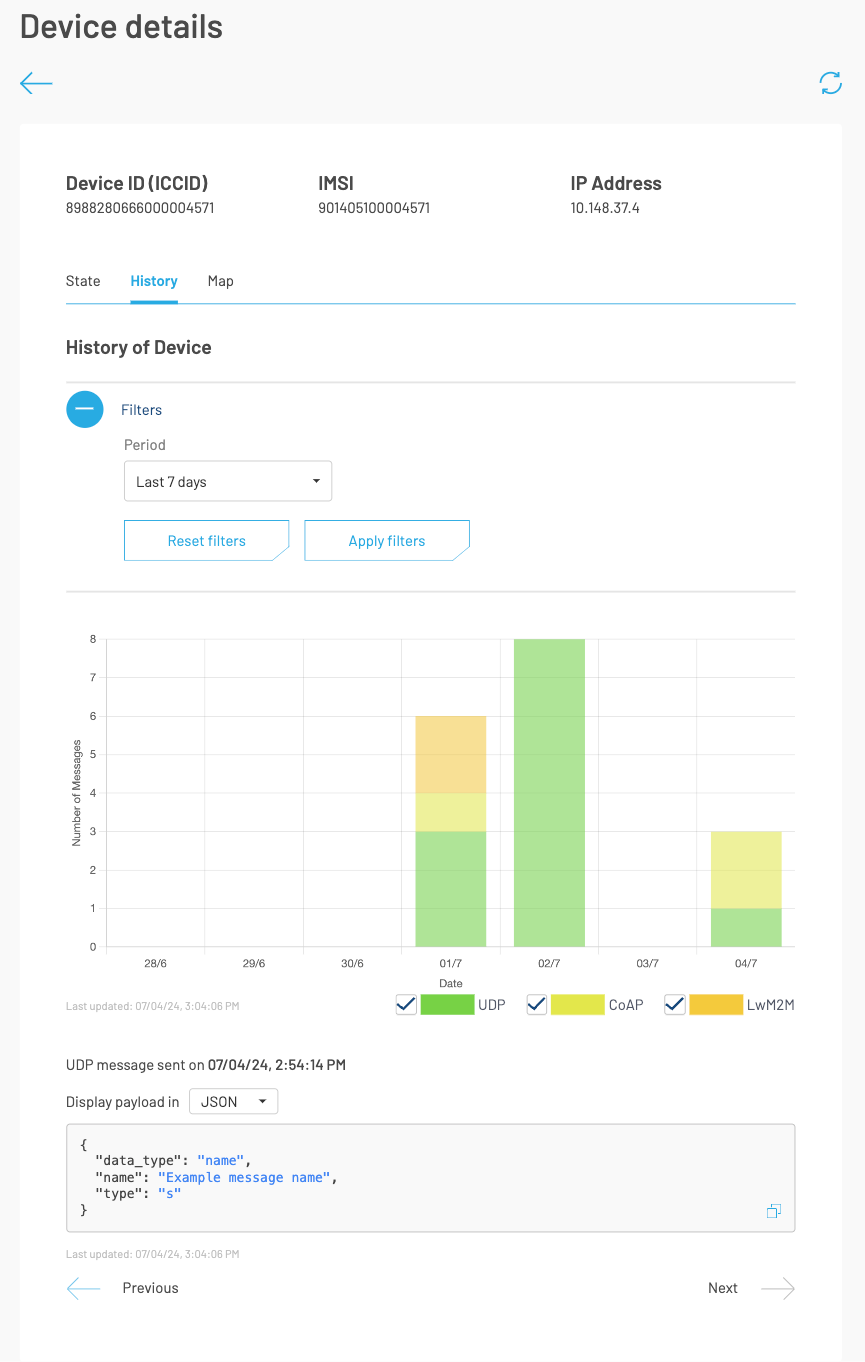Image resolution: width=865 pixels, height=1362 pixels.
Task: Click the refresh icon
Action: [x=830, y=83]
